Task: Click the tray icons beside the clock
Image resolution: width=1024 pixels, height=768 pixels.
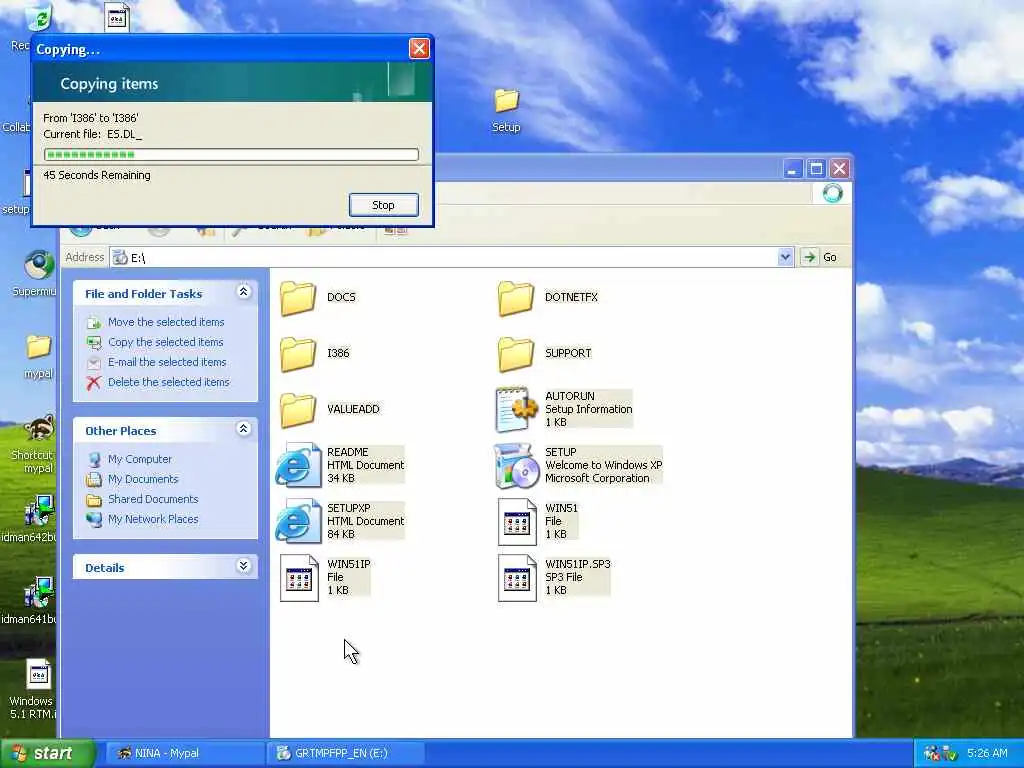Action: point(940,753)
